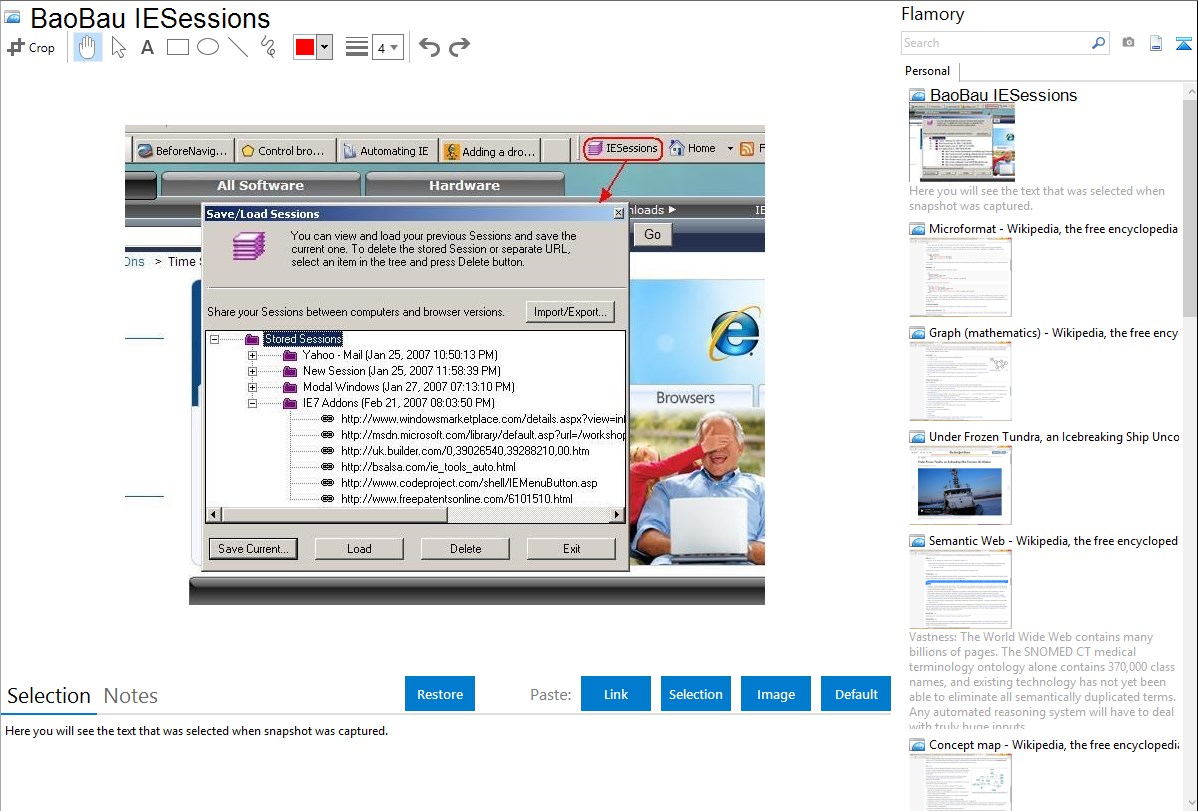Select the straight line tool
The image size is (1198, 811).
[x=238, y=47]
